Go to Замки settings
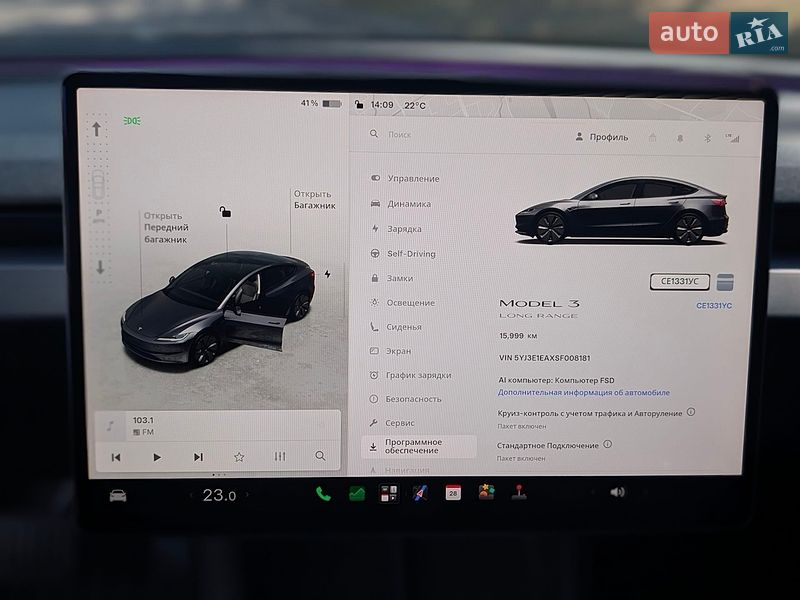 tap(392, 278)
